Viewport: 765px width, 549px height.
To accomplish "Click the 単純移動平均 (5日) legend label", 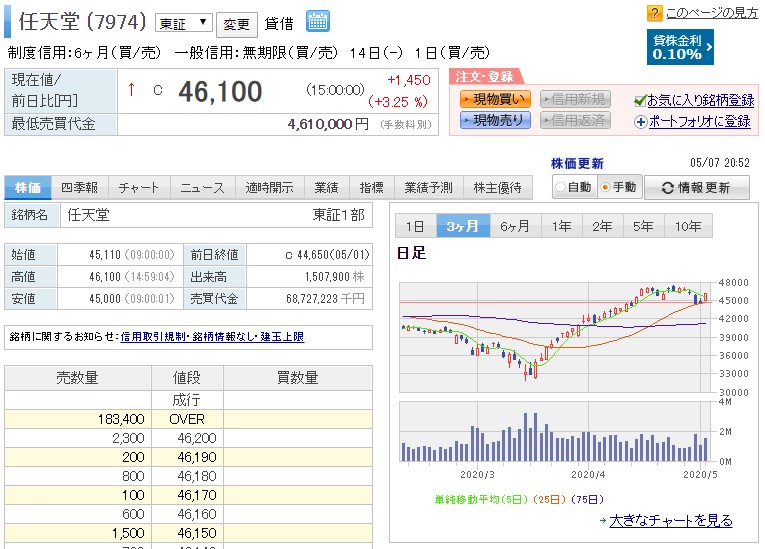I will (482, 499).
